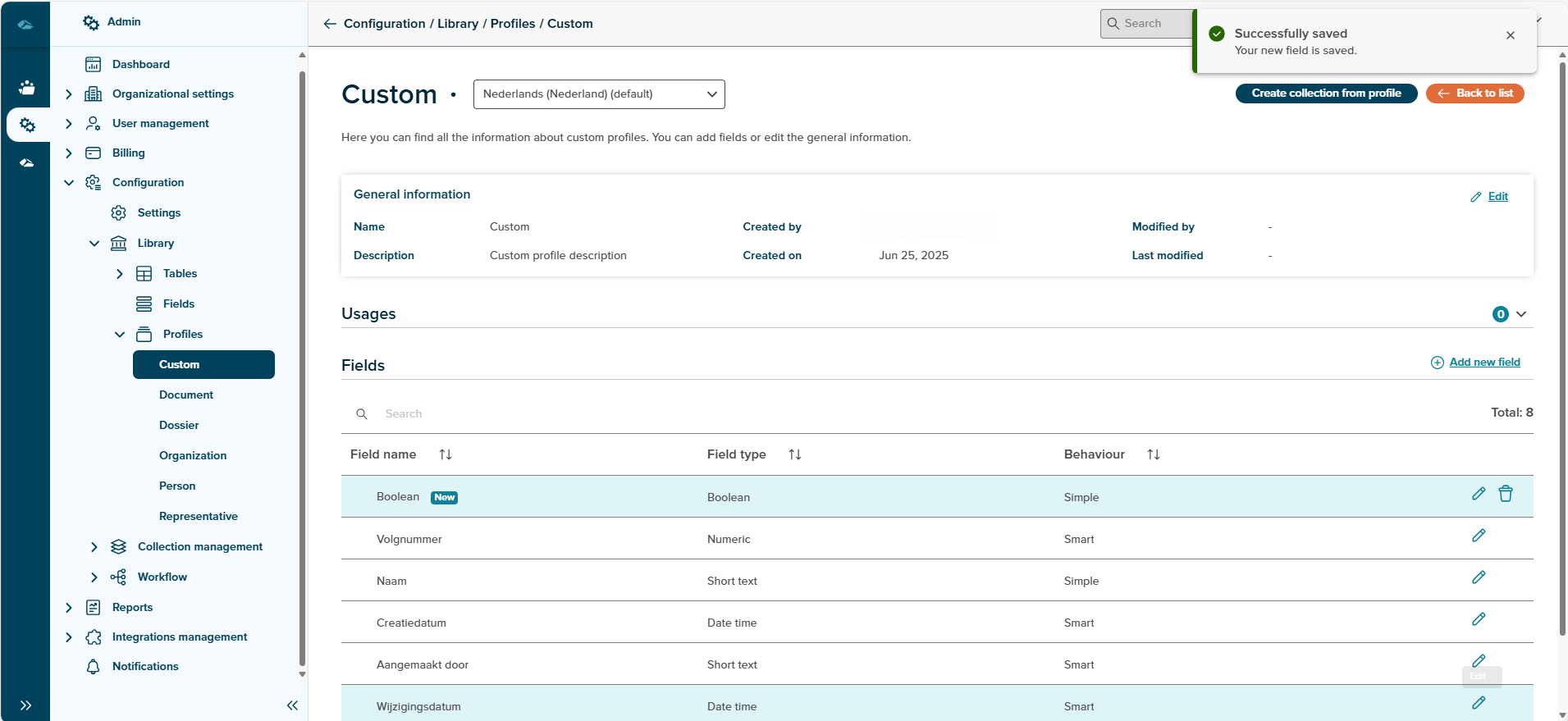Collapse the sidebar with double chevron
Screen dimensions: 1568x721
pyautogui.click(x=292, y=705)
